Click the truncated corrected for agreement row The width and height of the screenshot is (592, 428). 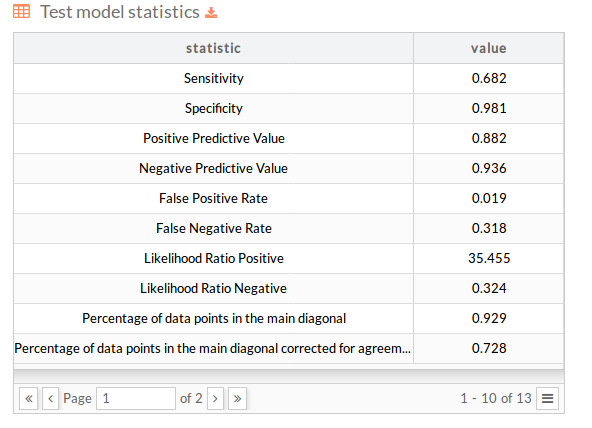pos(288,348)
